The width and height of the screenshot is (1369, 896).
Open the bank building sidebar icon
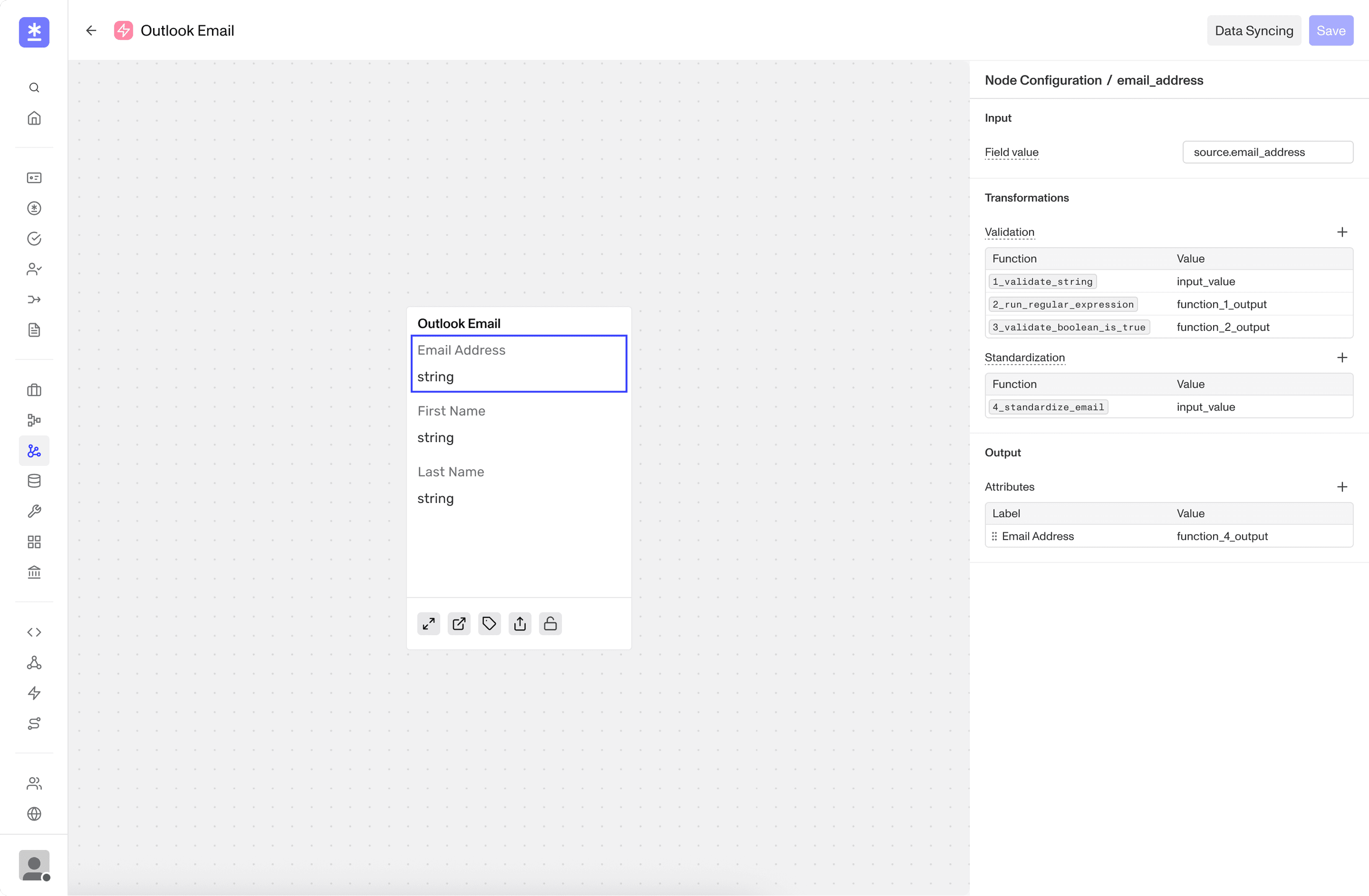click(34, 572)
